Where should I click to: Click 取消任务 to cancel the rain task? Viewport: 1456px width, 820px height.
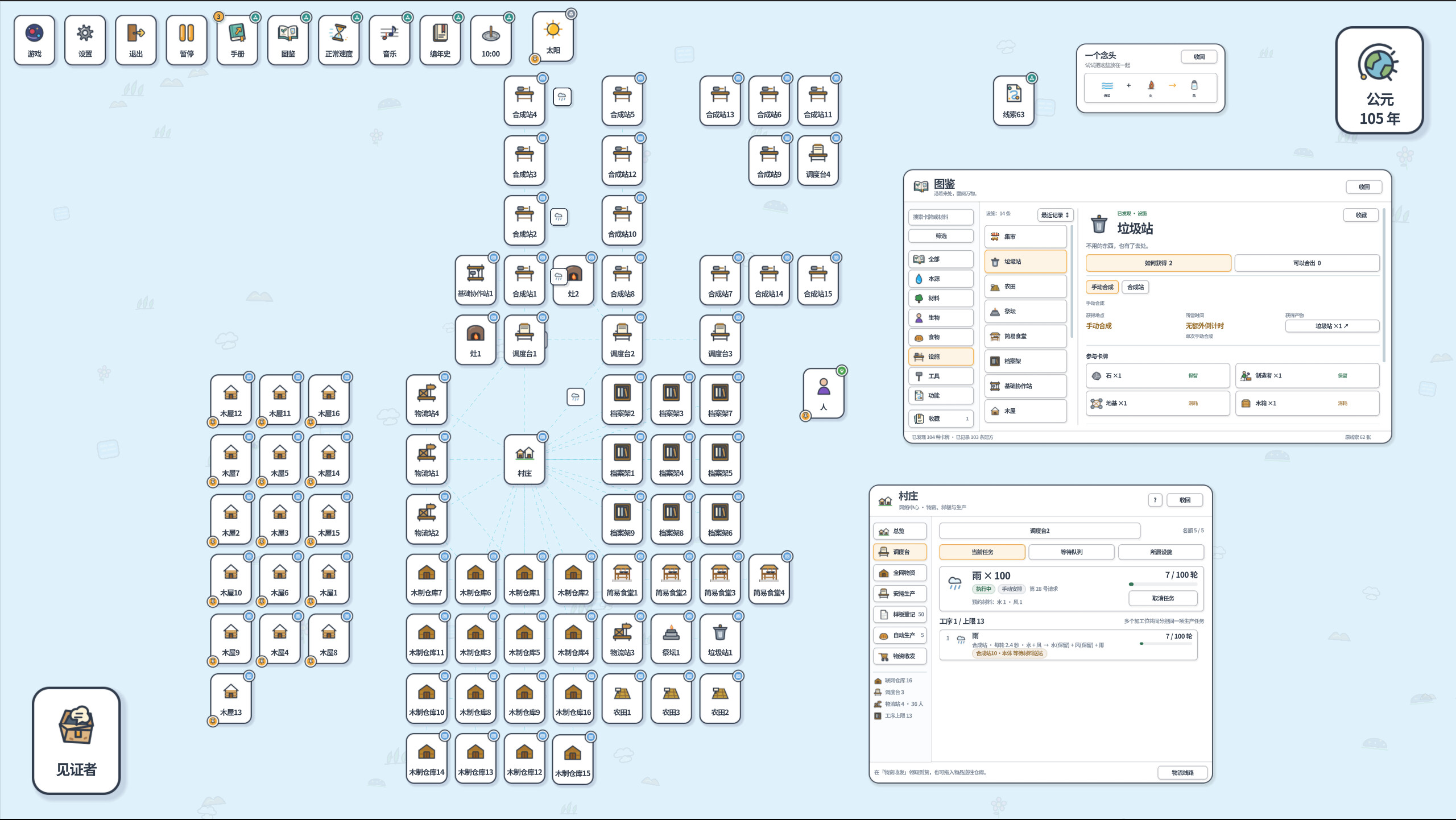click(1163, 598)
